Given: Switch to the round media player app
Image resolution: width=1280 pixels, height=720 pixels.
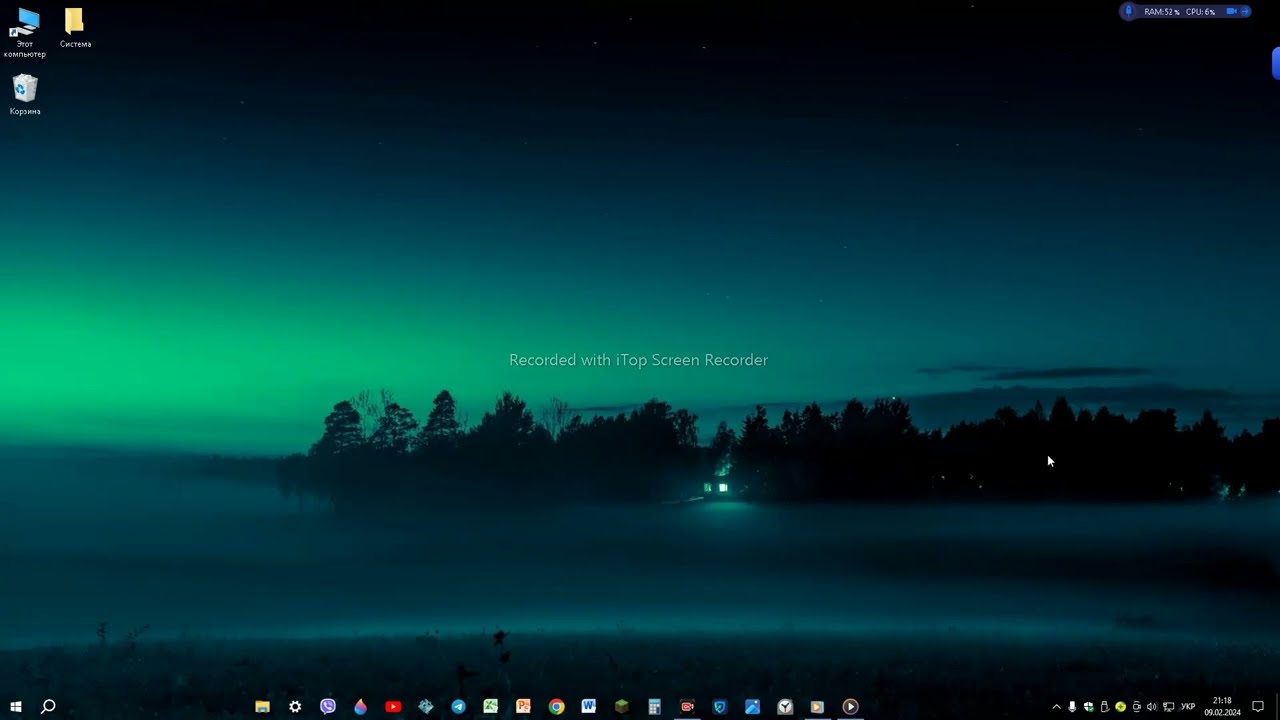Looking at the screenshot, I should click(x=850, y=707).
